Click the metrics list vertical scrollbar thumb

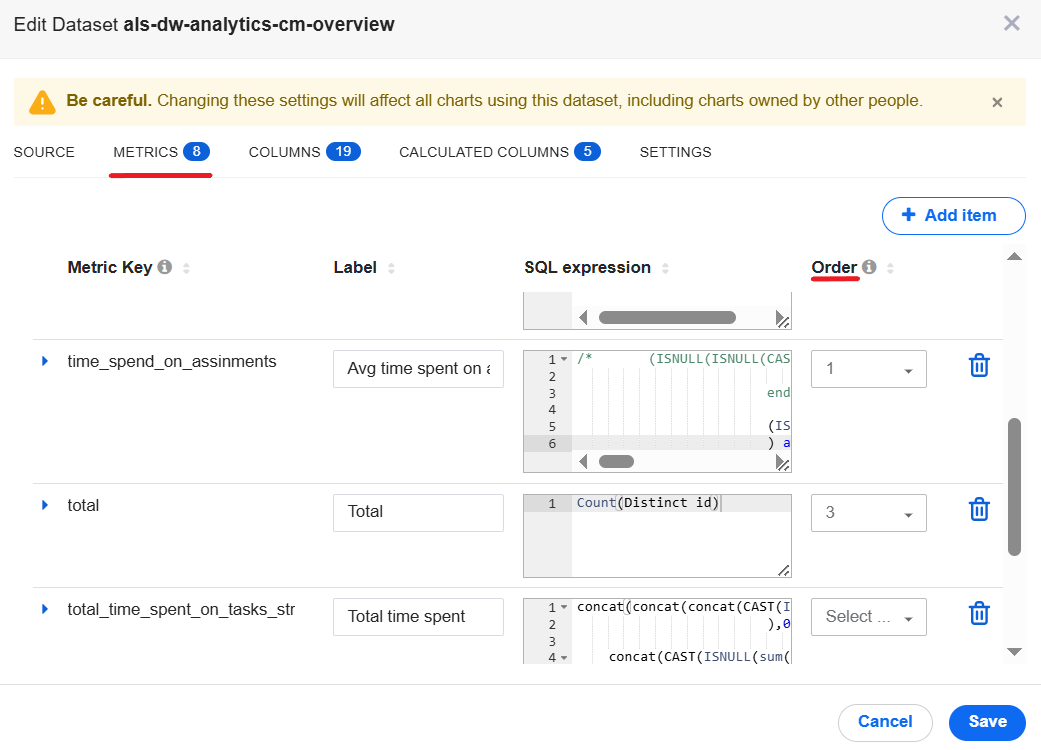1014,487
